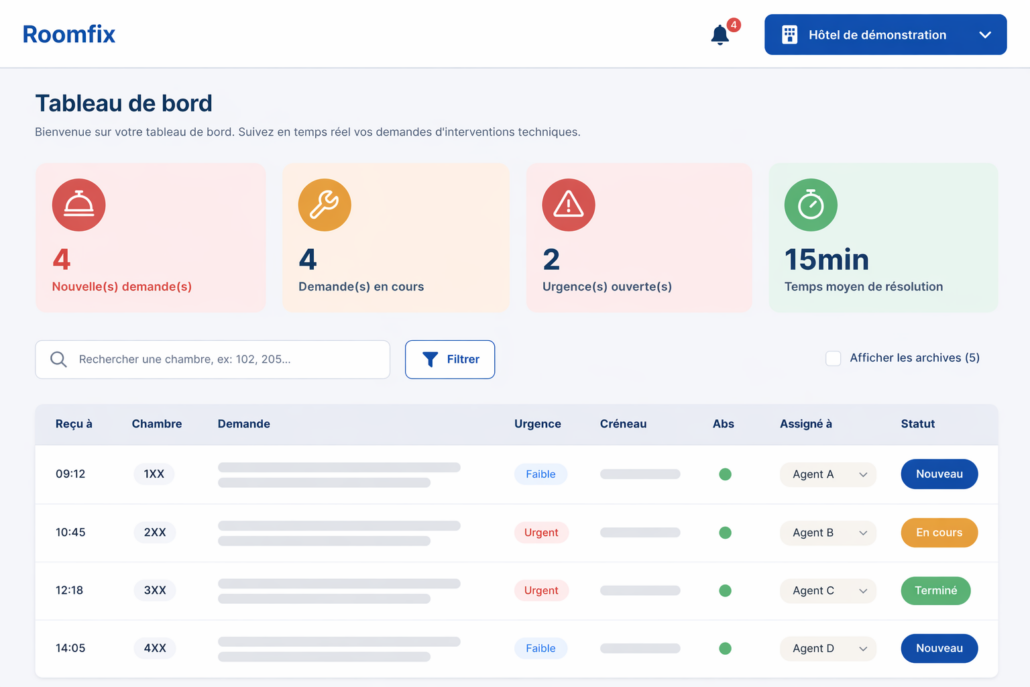Click the red service bell icon

tap(79, 205)
